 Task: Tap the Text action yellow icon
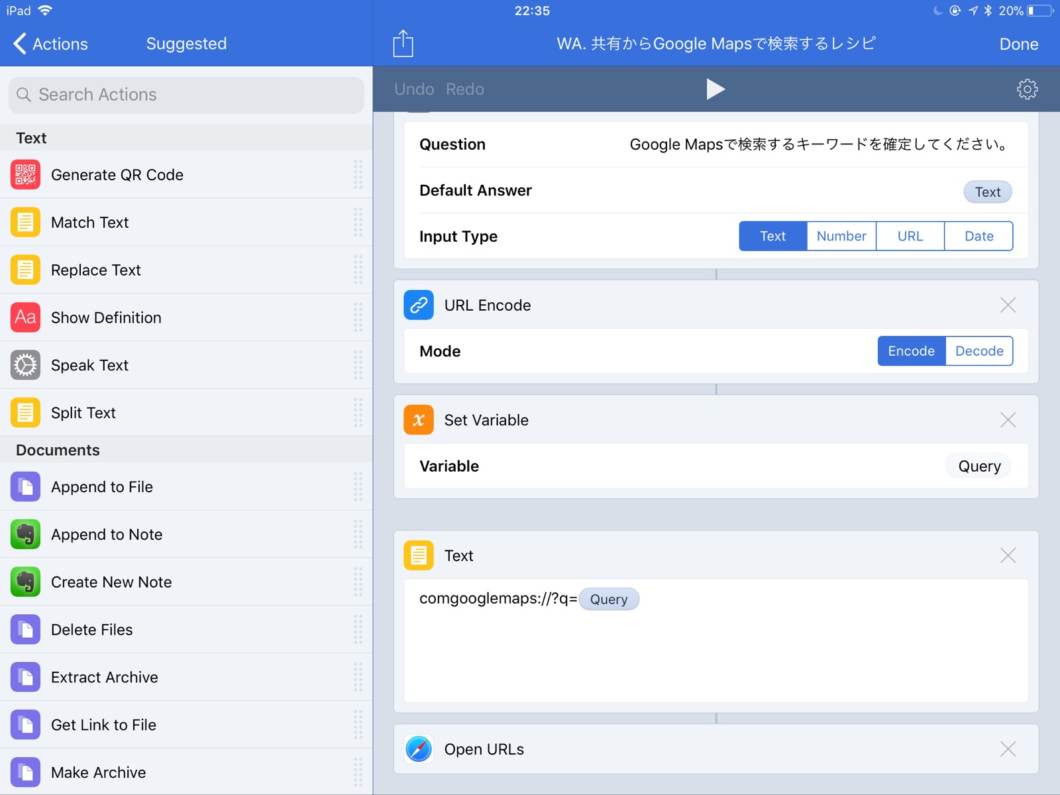coord(418,556)
